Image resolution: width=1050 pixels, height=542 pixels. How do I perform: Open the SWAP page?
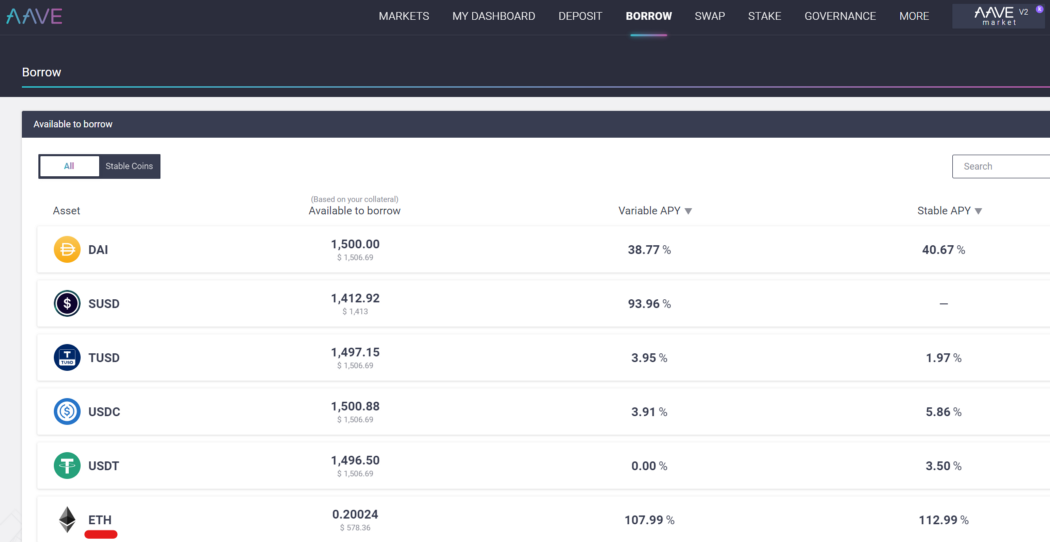[x=710, y=16]
